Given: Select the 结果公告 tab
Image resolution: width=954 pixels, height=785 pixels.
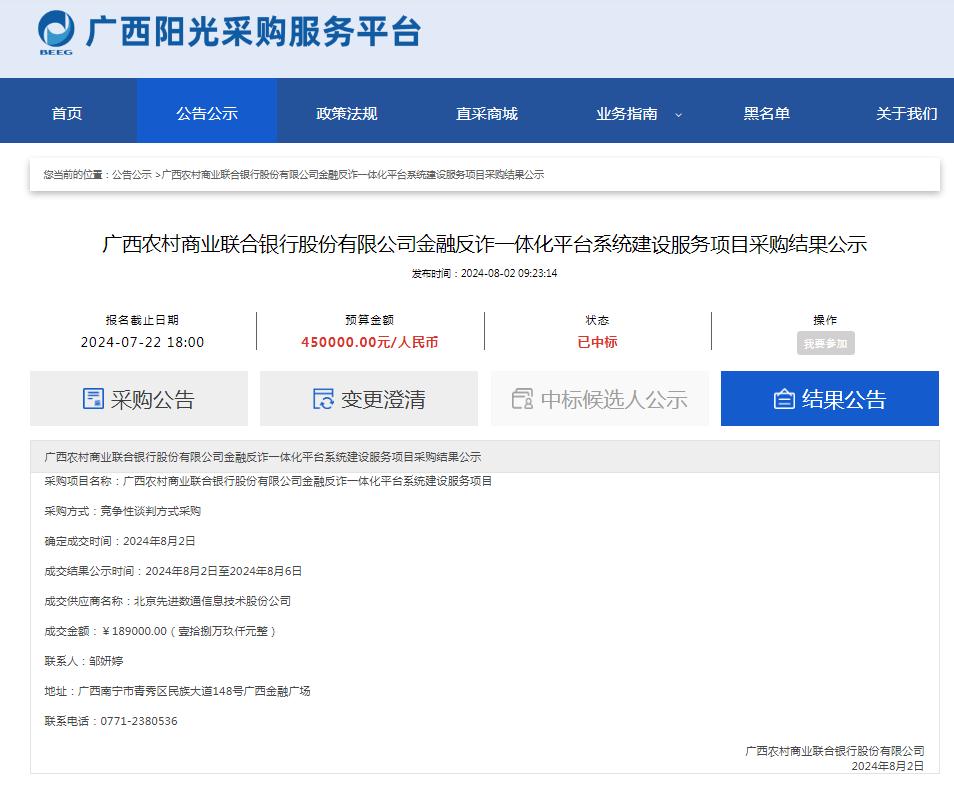Looking at the screenshot, I should click(830, 399).
